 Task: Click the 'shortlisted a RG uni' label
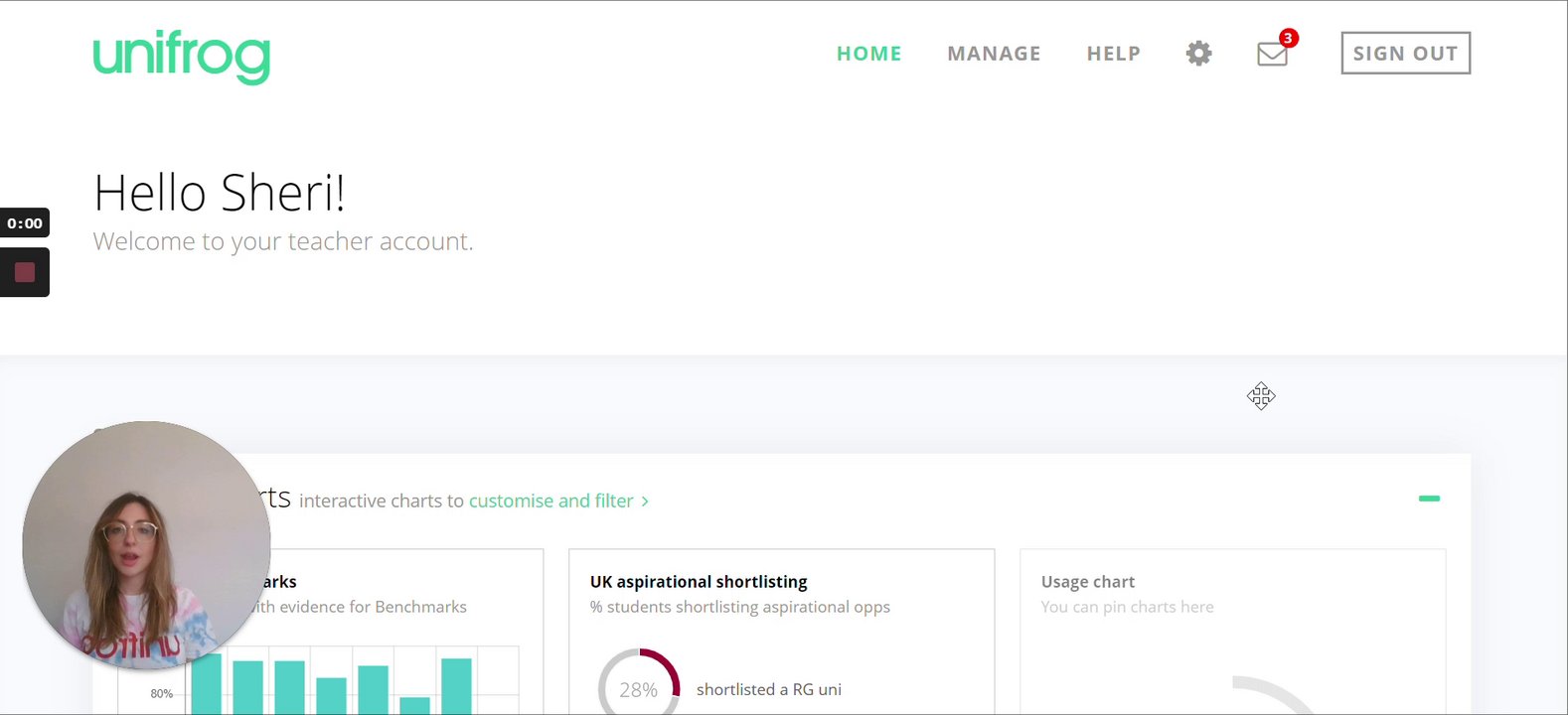point(768,689)
